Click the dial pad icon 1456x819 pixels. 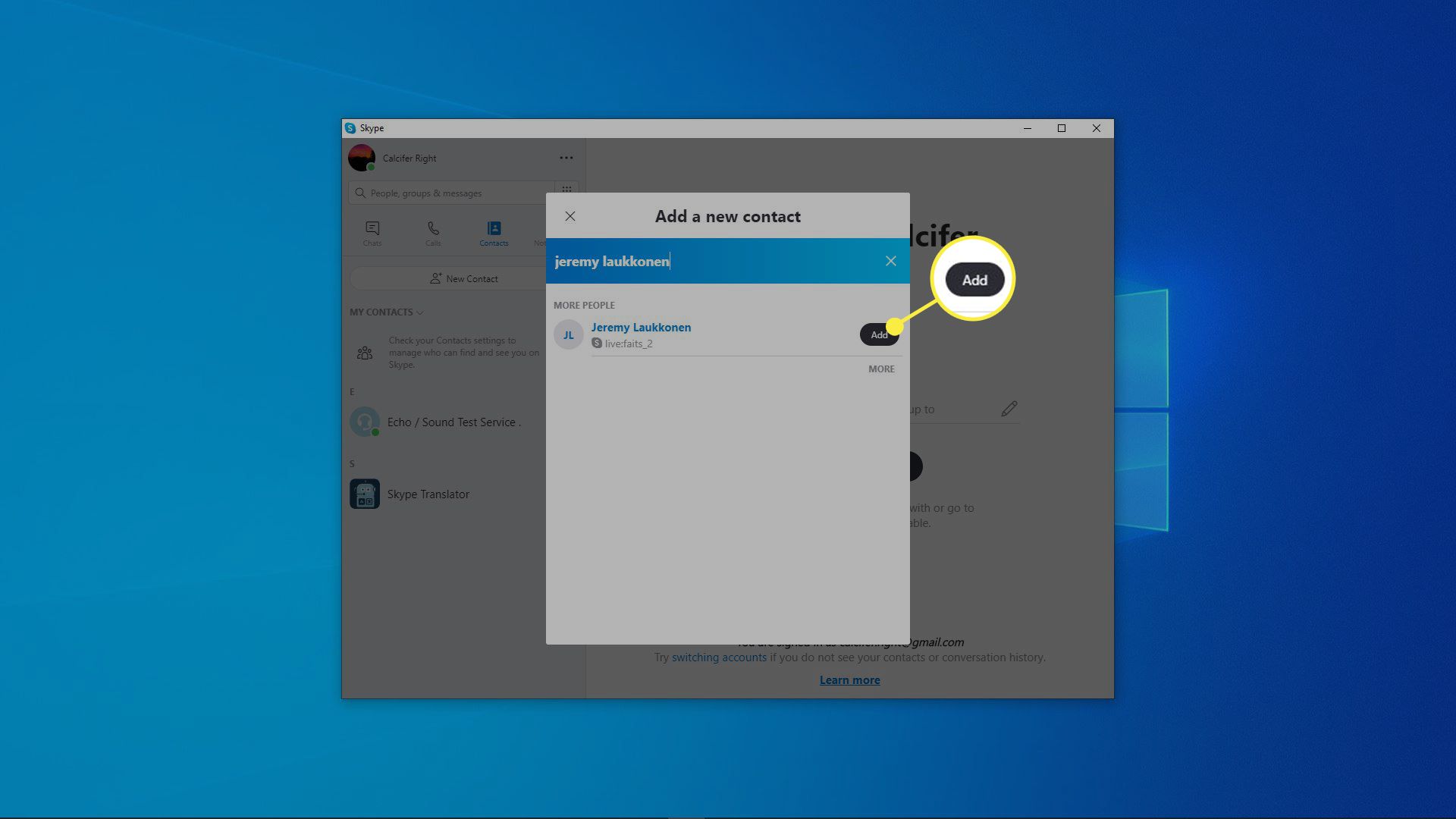(x=566, y=190)
